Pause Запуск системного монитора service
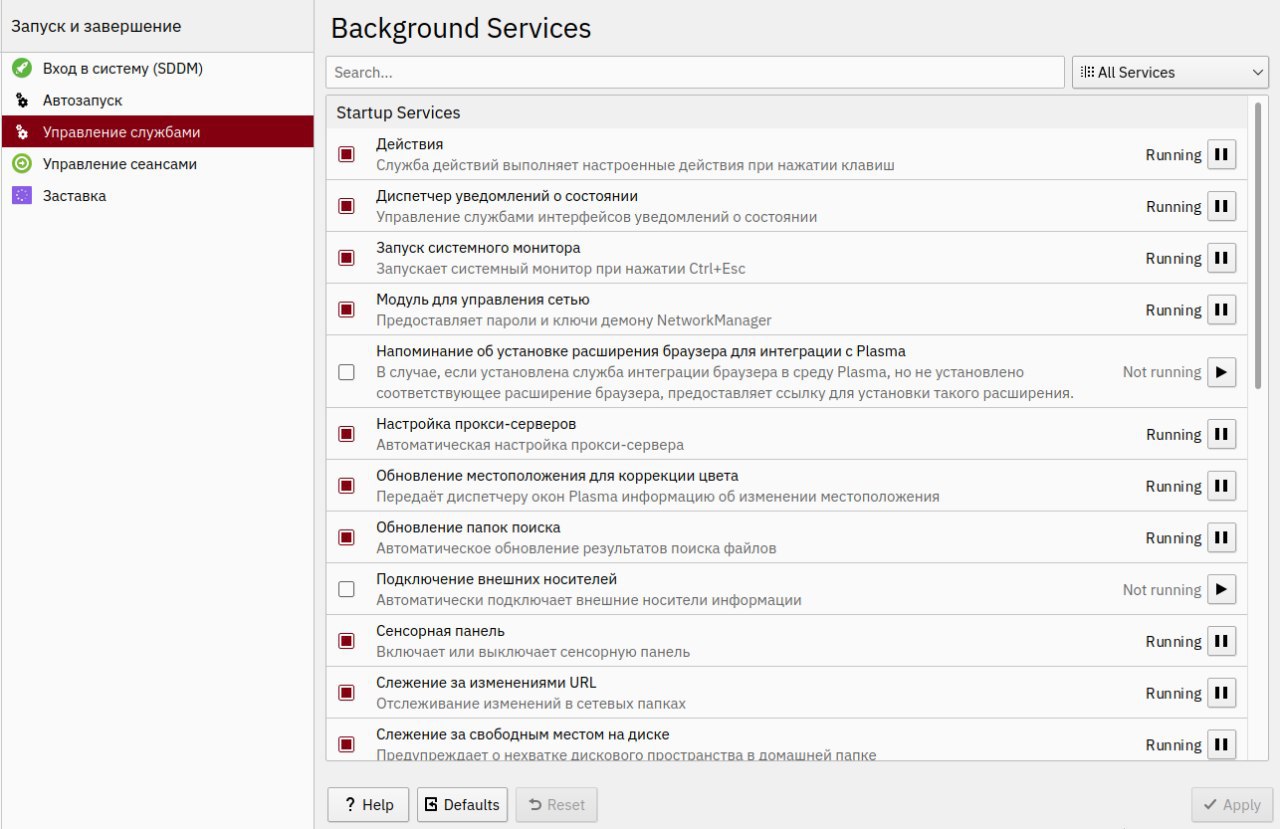The height and width of the screenshot is (829, 1280). tap(1221, 259)
